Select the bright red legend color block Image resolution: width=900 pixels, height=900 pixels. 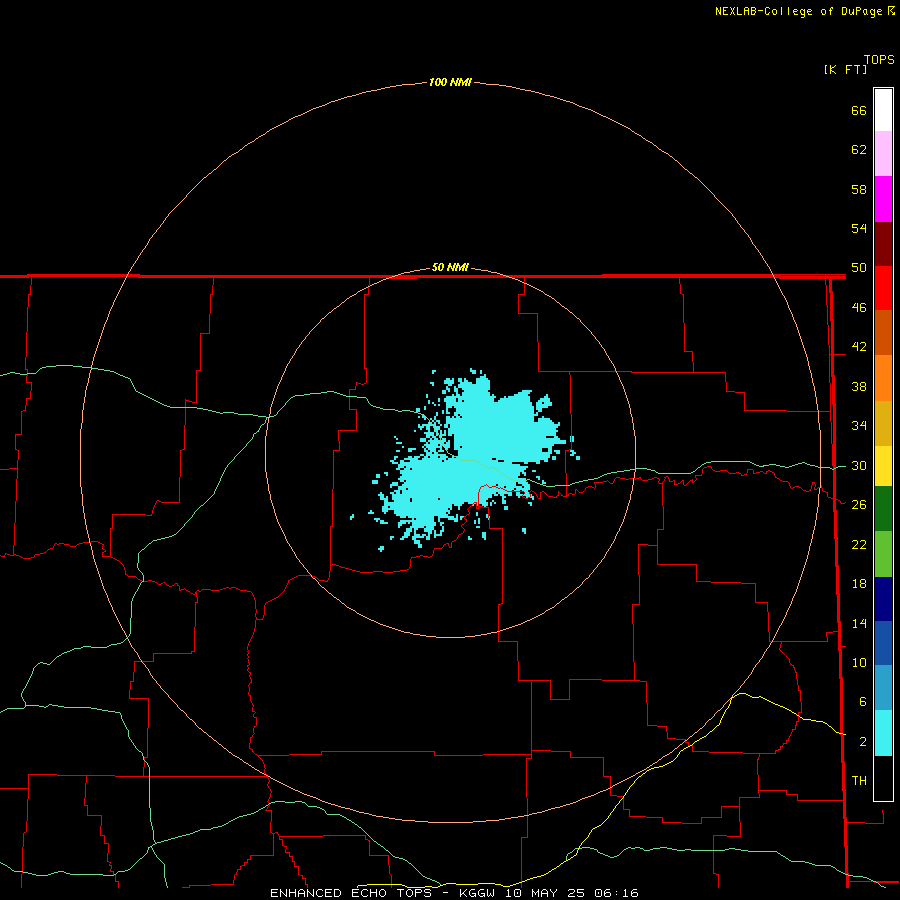(883, 288)
